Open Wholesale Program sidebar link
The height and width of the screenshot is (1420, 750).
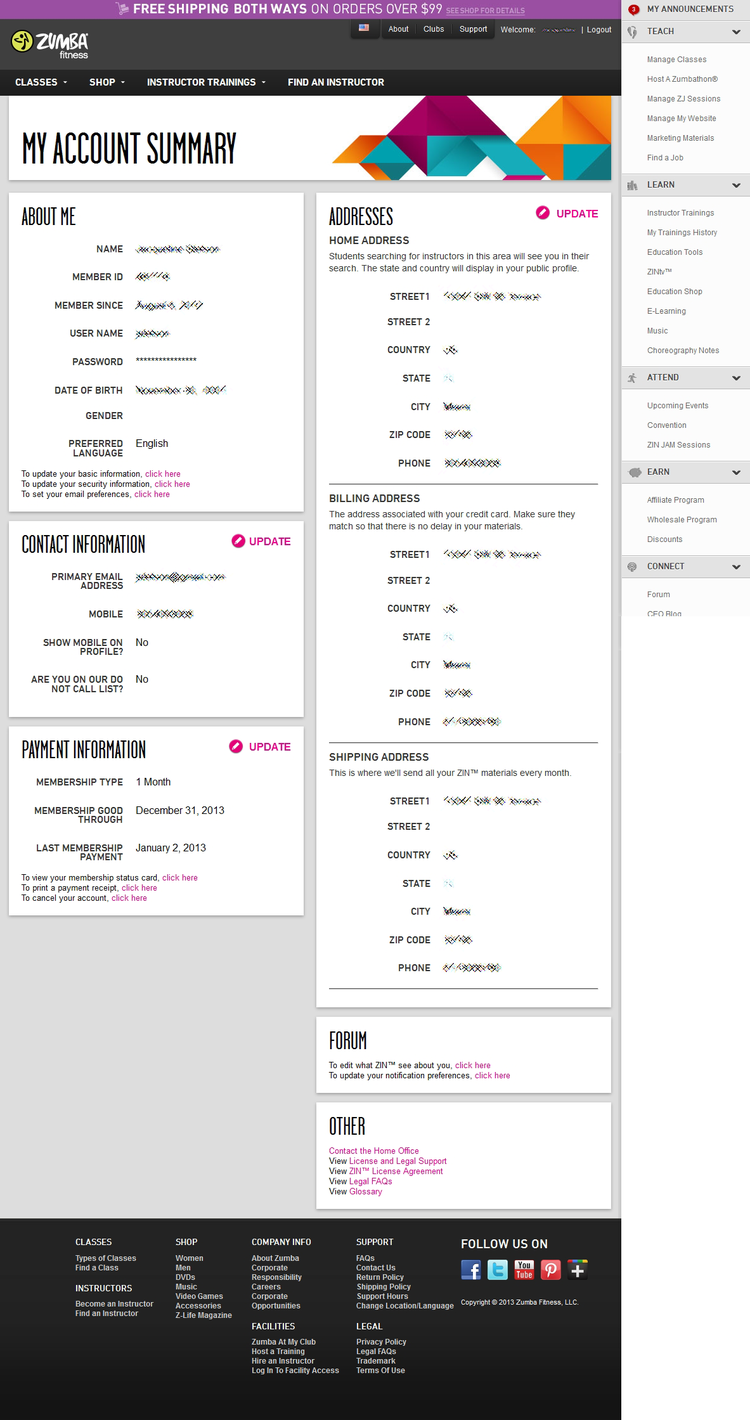click(x=682, y=520)
